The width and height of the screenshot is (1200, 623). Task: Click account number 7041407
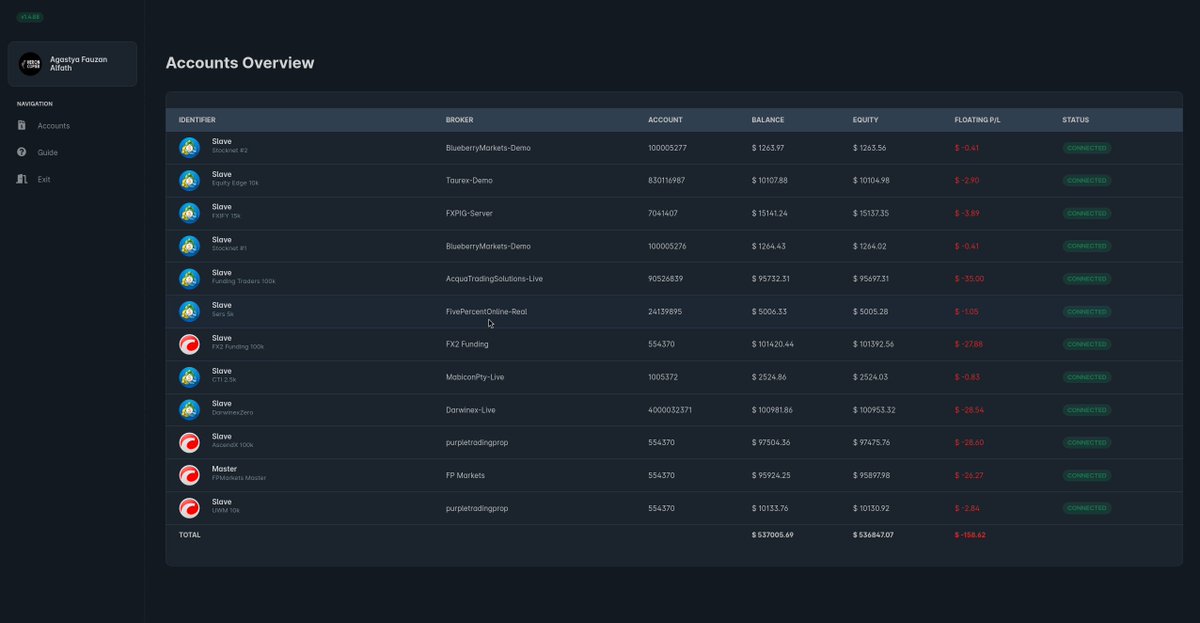coord(663,213)
